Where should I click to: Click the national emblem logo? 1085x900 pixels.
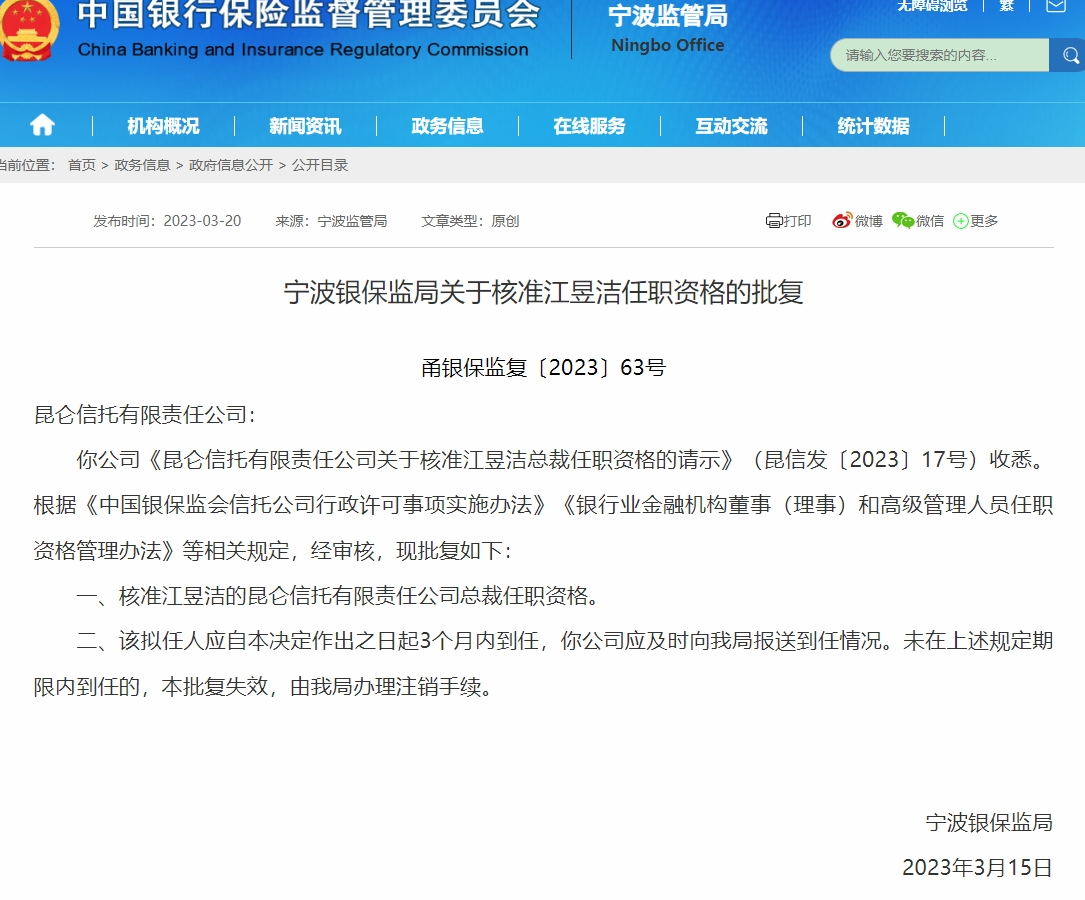(x=28, y=31)
